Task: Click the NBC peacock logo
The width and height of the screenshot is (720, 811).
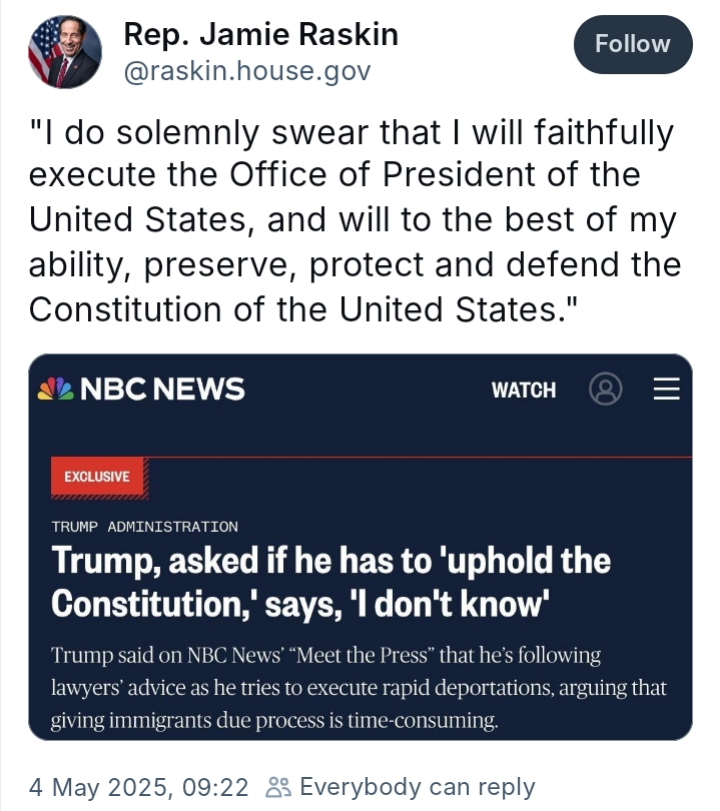Action: [x=55, y=389]
